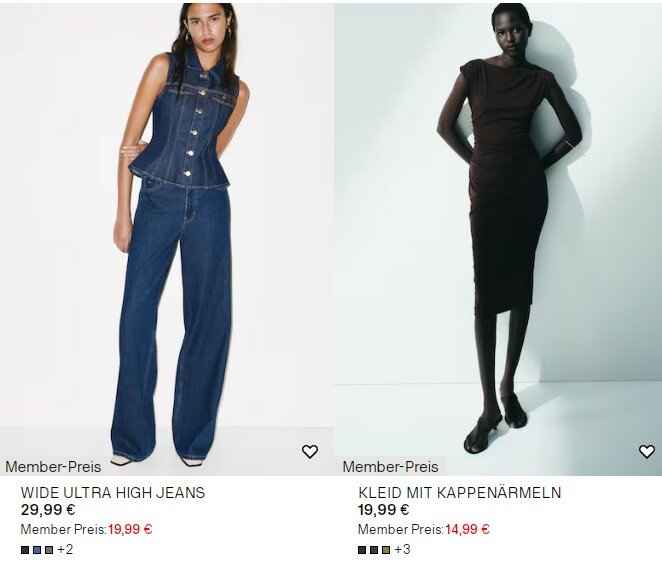The height and width of the screenshot is (581, 662).
Task: Click the Member-Preis badge on dress image
Action: (x=391, y=467)
